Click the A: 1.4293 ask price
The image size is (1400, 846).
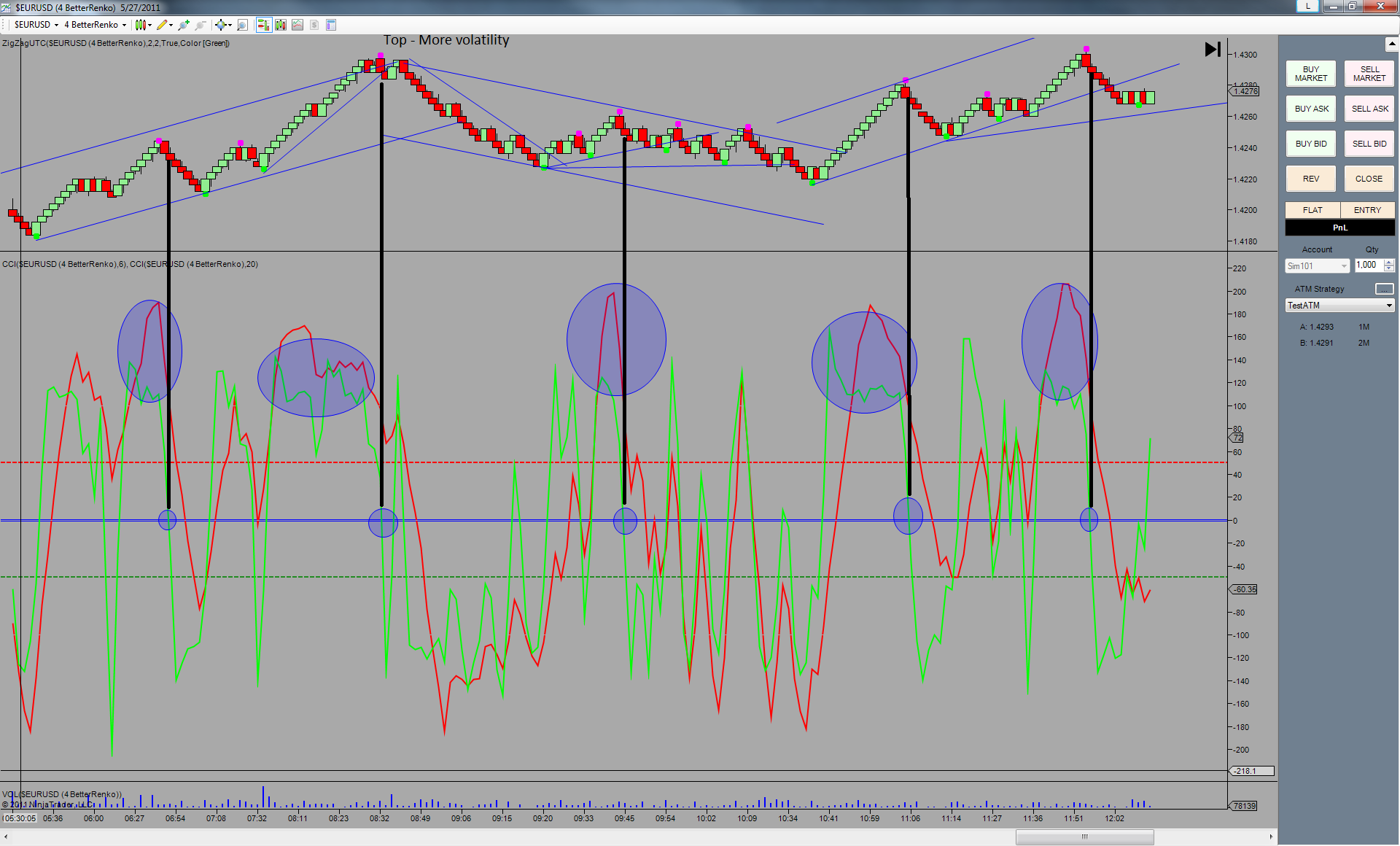click(x=1317, y=327)
